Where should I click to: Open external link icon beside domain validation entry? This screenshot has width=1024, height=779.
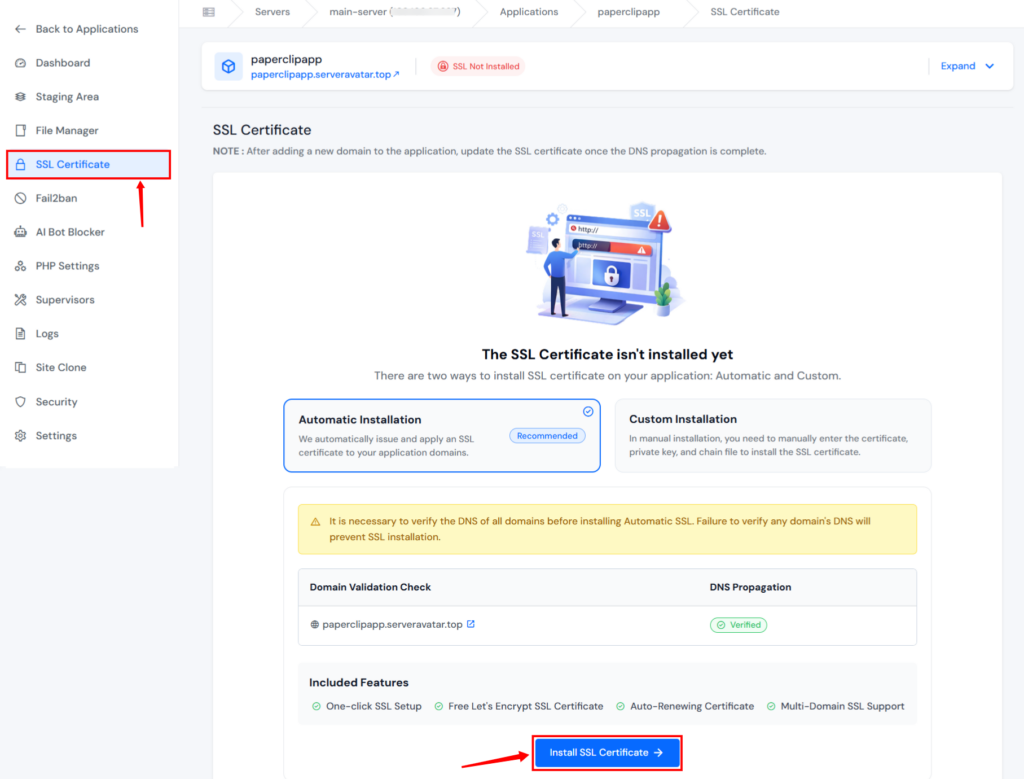pos(471,624)
